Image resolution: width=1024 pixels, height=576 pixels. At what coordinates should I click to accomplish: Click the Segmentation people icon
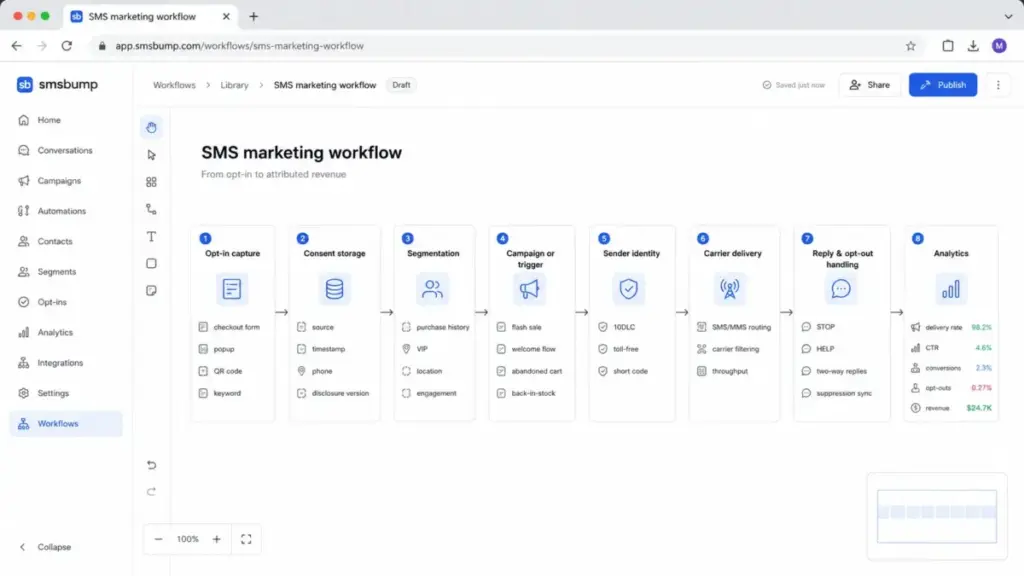coord(432,289)
